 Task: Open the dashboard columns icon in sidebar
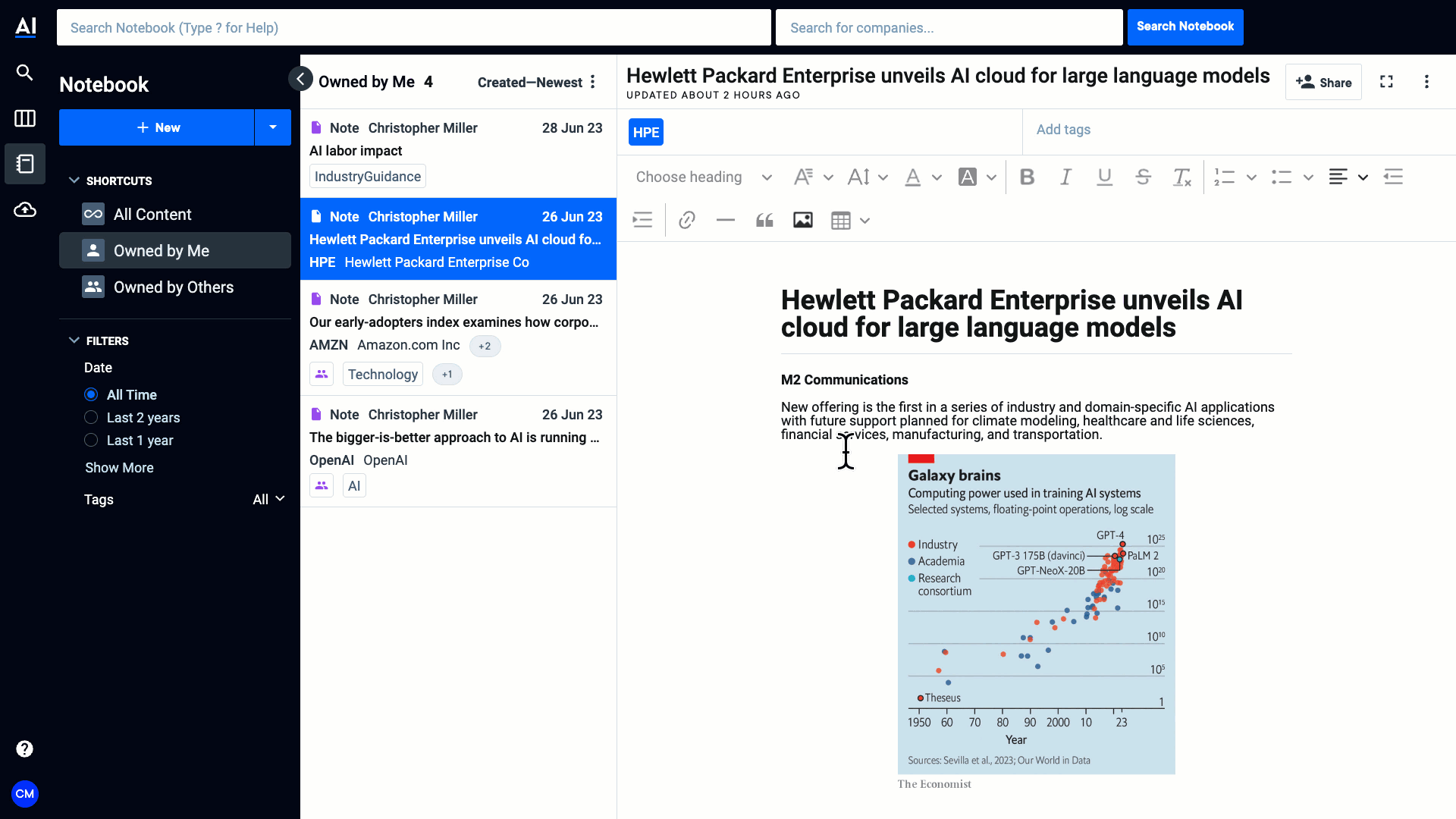pyautogui.click(x=24, y=118)
